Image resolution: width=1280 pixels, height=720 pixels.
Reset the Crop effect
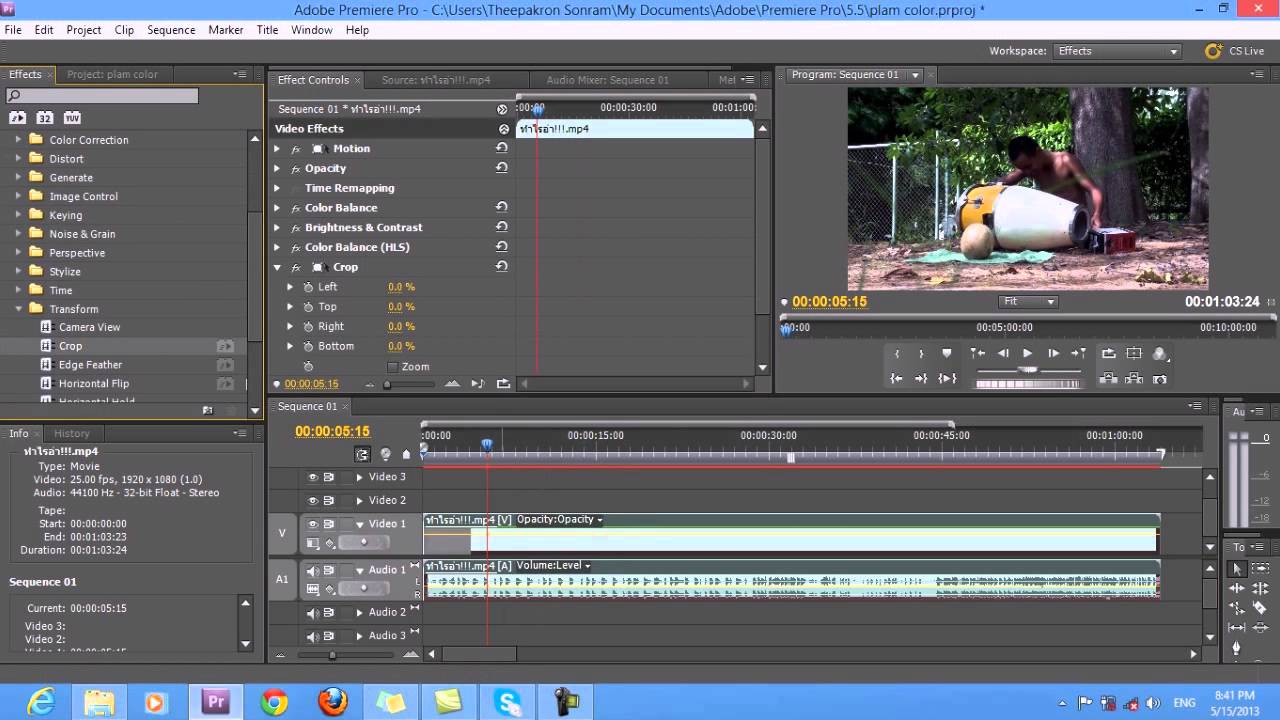point(502,267)
